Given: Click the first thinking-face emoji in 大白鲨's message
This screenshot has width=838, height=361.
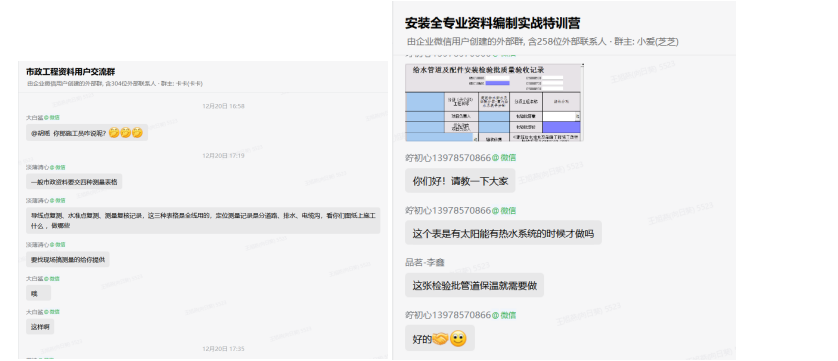Looking at the screenshot, I should (114, 132).
